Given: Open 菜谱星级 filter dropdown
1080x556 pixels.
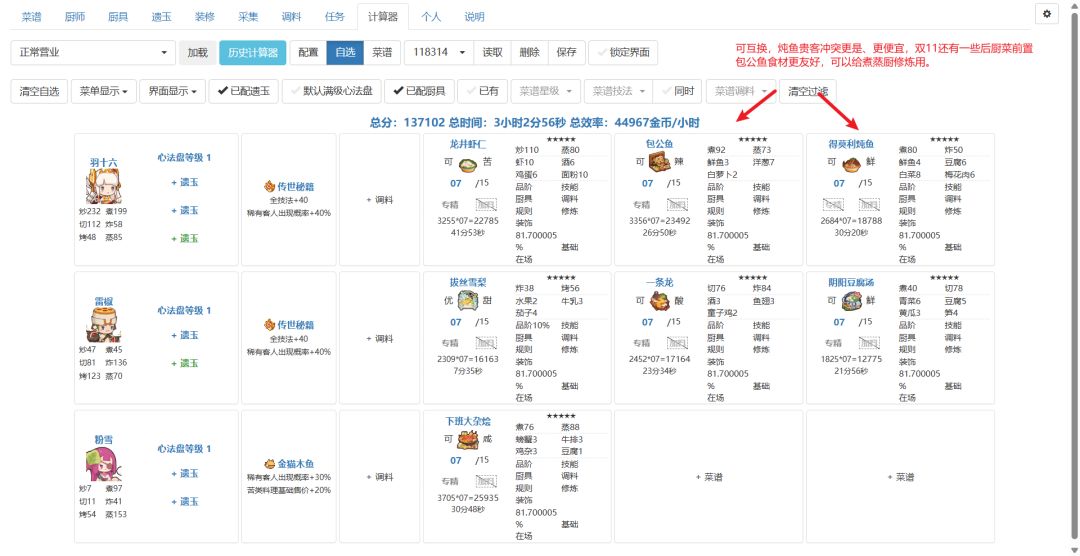Looking at the screenshot, I should pos(546,91).
